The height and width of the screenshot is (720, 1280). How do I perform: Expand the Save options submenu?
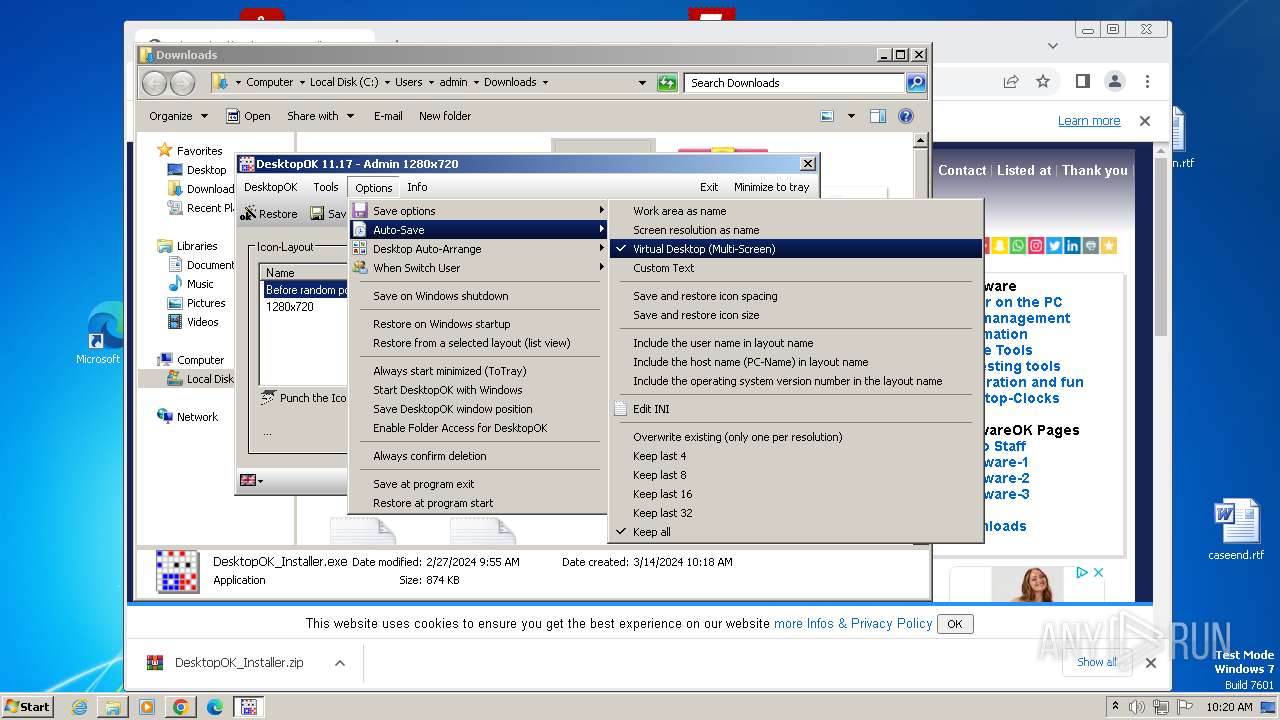click(x=478, y=211)
